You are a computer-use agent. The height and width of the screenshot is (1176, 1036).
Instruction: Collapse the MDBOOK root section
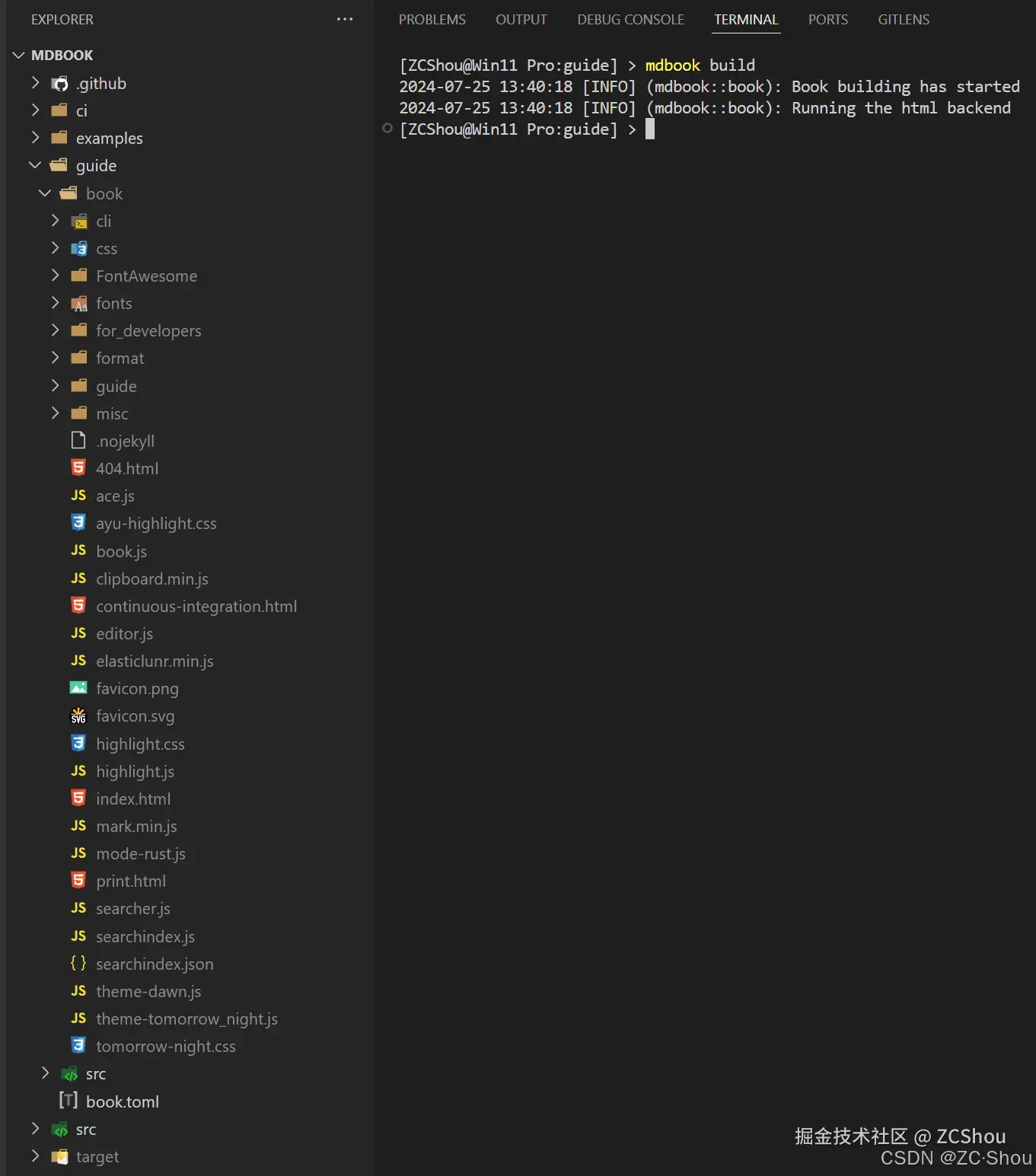click(x=19, y=56)
